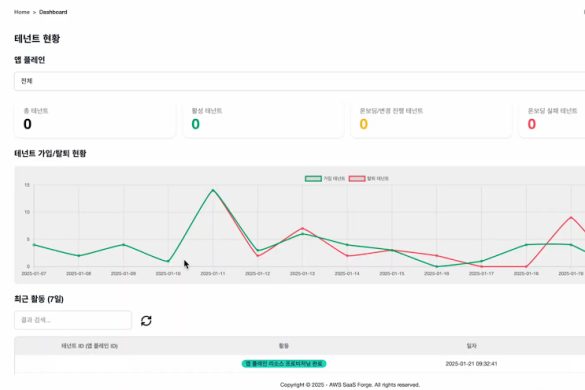
Task: Click the red data point above 2025-01-13
Action: 302,228
